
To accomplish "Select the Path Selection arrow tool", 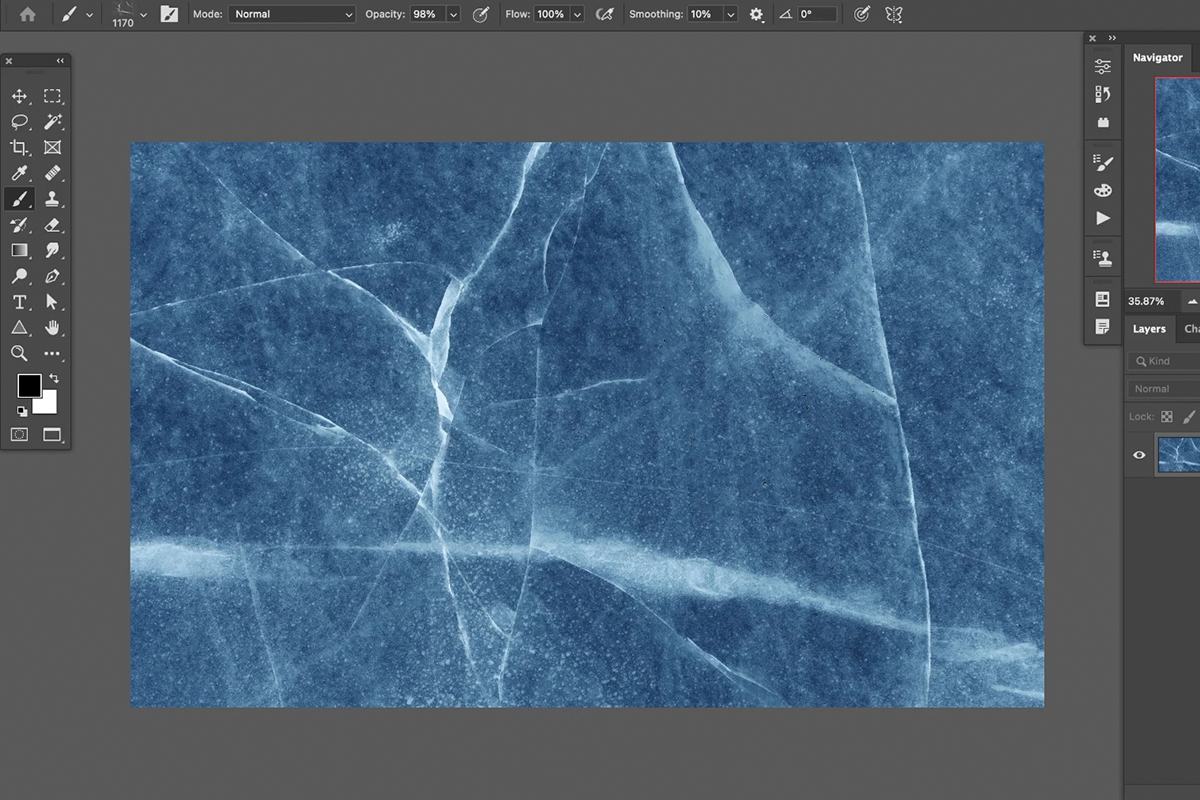I will 52,302.
